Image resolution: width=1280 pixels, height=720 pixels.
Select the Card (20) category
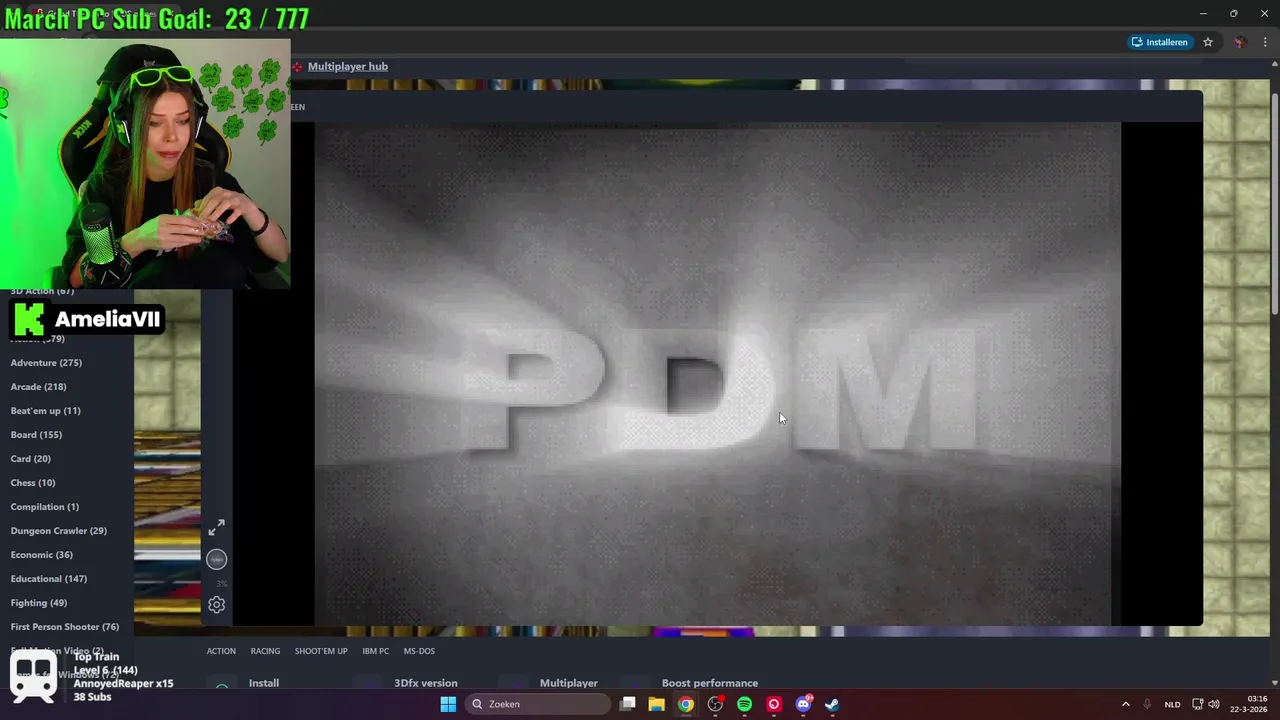click(x=30, y=459)
